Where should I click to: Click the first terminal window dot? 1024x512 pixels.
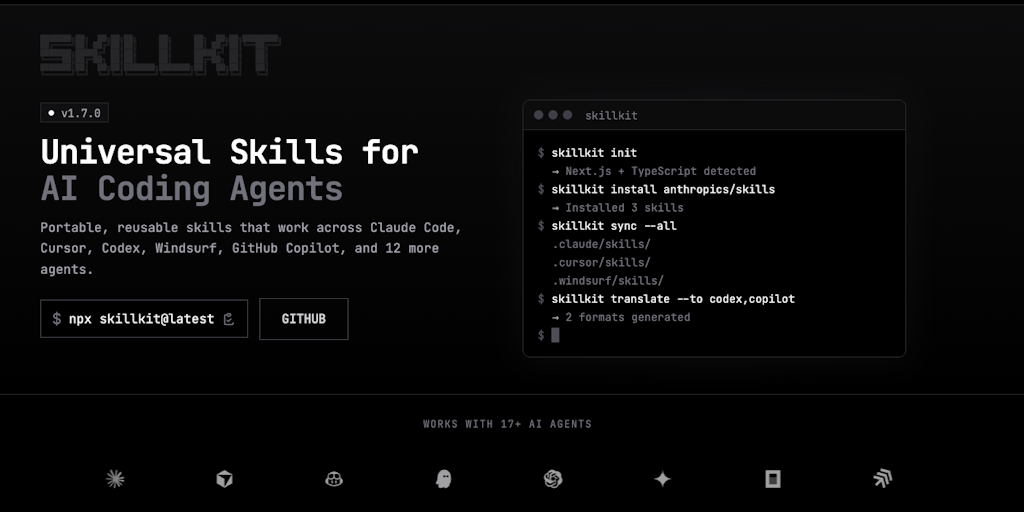point(539,115)
